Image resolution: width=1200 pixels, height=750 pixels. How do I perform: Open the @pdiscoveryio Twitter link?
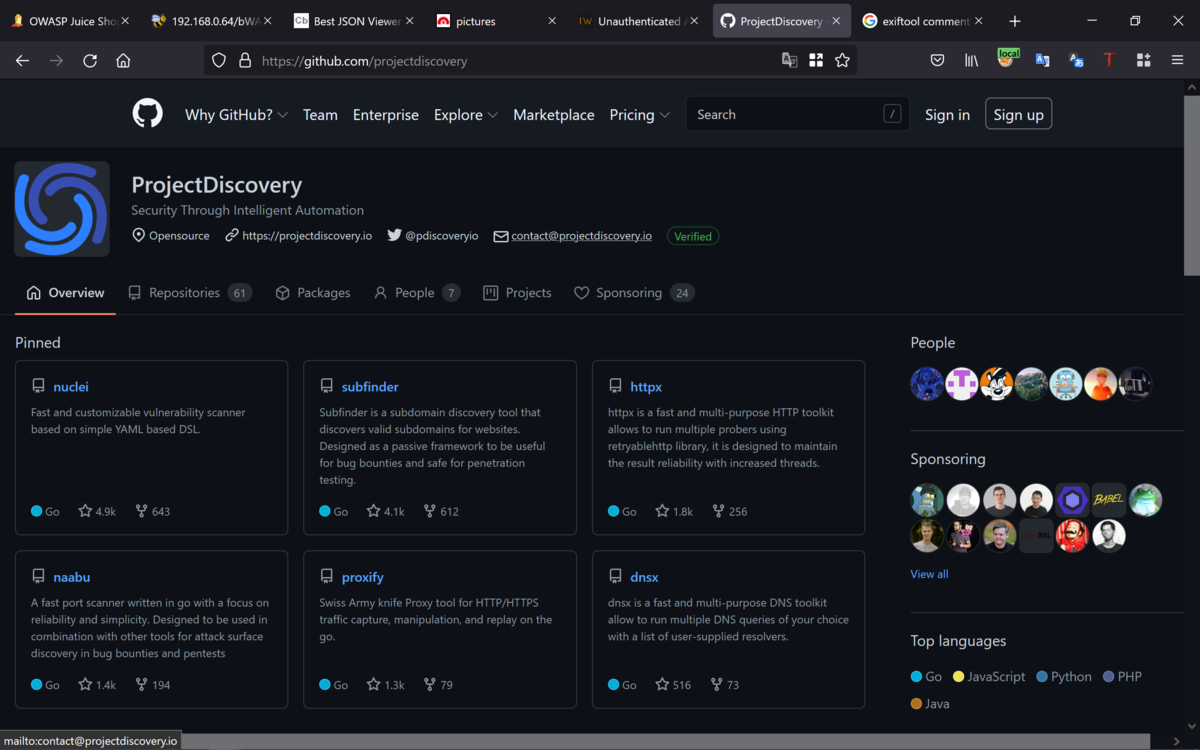click(x=441, y=236)
